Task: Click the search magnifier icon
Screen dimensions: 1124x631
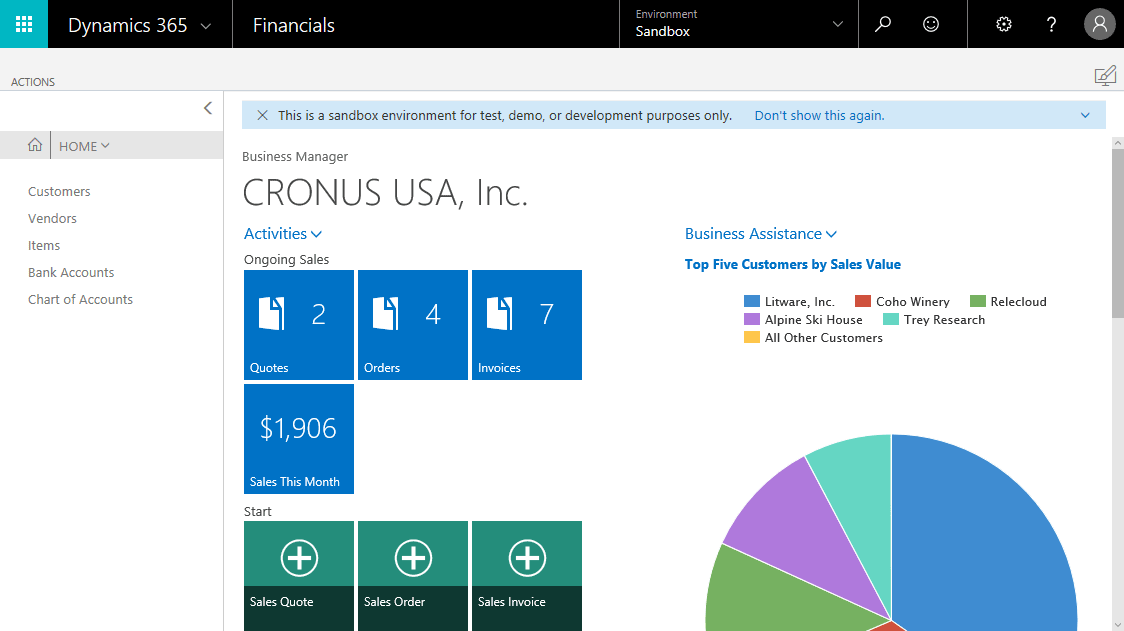Action: coord(883,25)
